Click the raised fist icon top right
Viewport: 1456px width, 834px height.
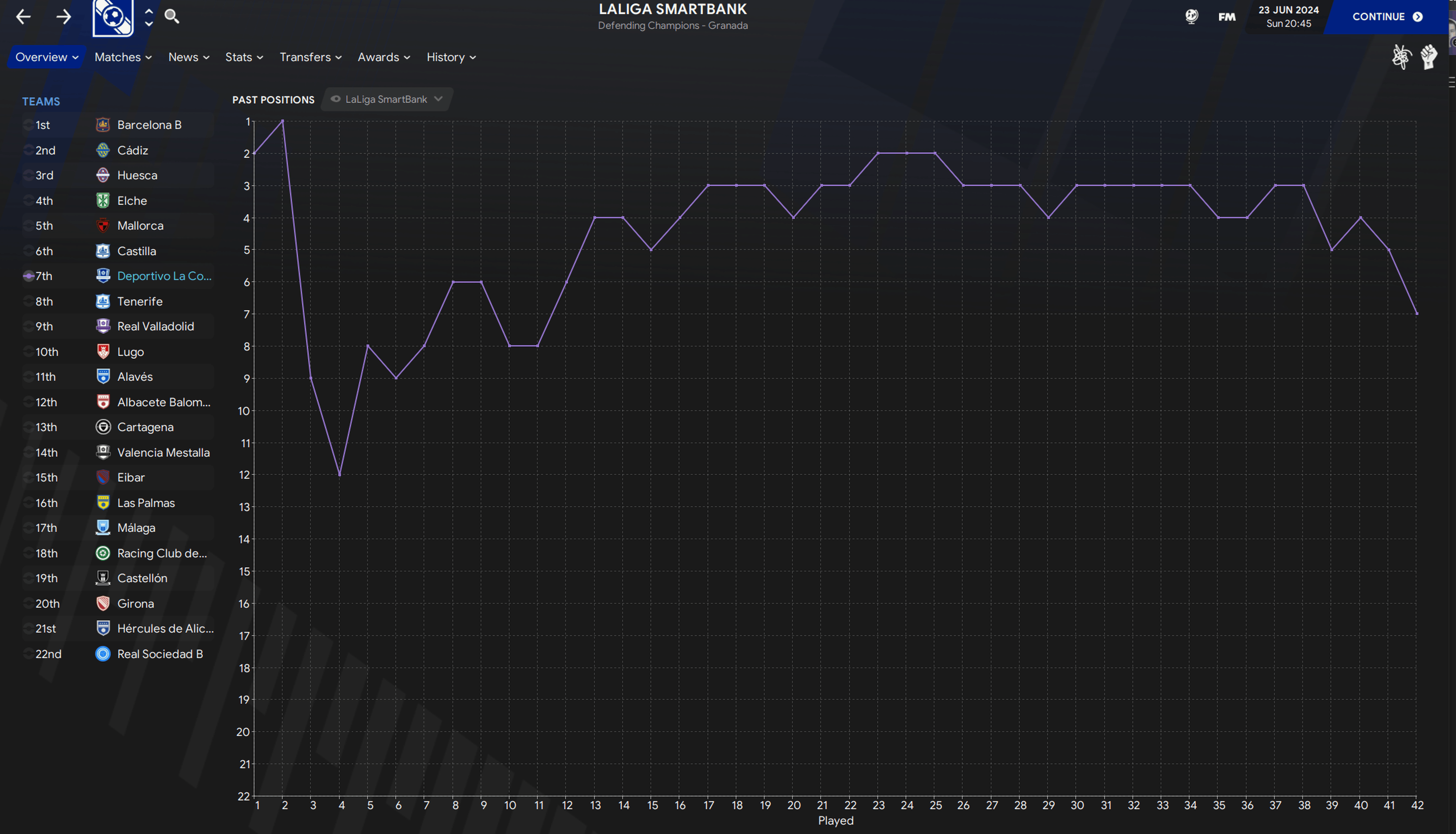pyautogui.click(x=1429, y=57)
